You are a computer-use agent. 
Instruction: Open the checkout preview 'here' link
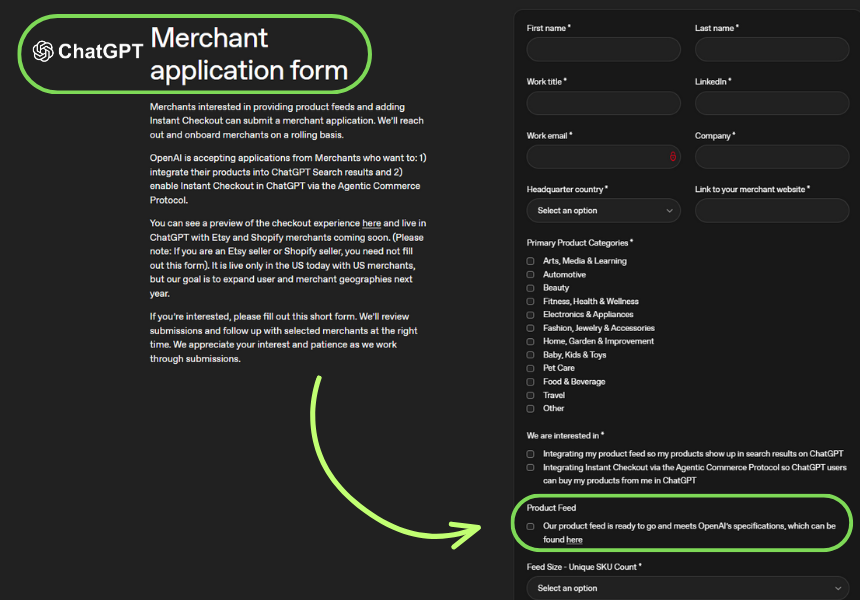[371, 223]
